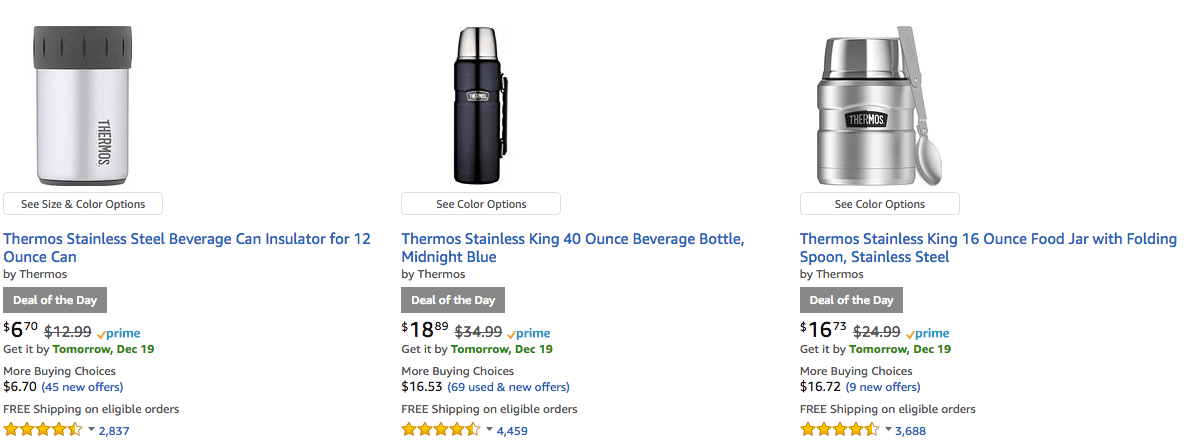Expand rating dropdown arrow beside 2,837 reviews
The height and width of the screenshot is (444, 1186).
[x=92, y=430]
